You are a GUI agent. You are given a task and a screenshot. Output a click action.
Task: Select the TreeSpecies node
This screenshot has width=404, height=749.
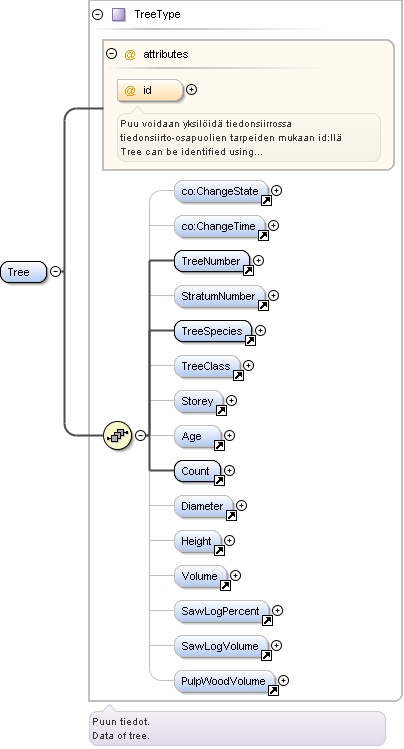(213, 331)
